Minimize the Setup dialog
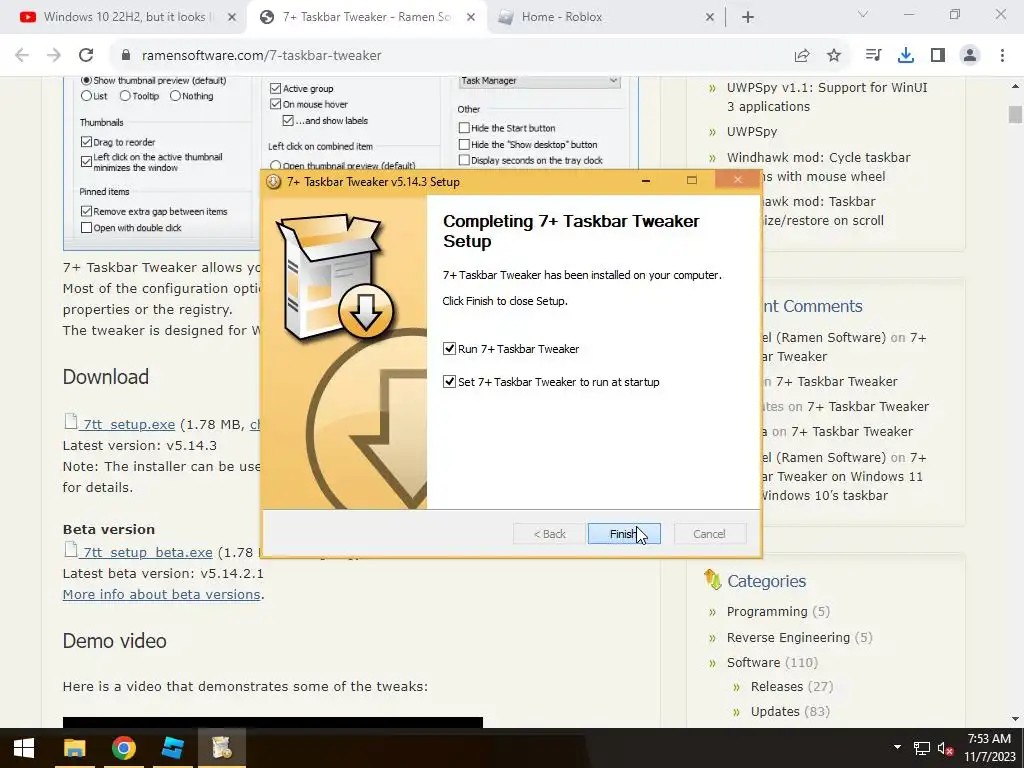This screenshot has width=1024, height=768. click(x=646, y=181)
